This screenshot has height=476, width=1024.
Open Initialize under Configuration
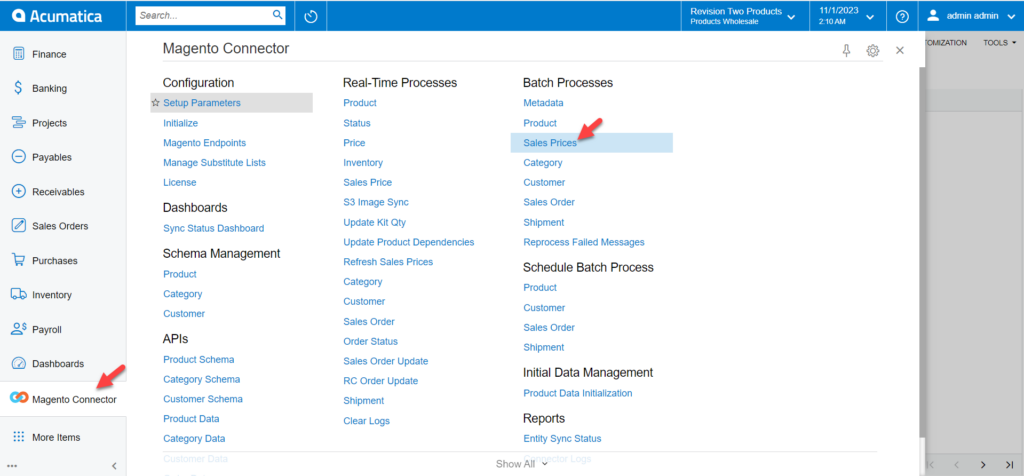tap(180, 123)
